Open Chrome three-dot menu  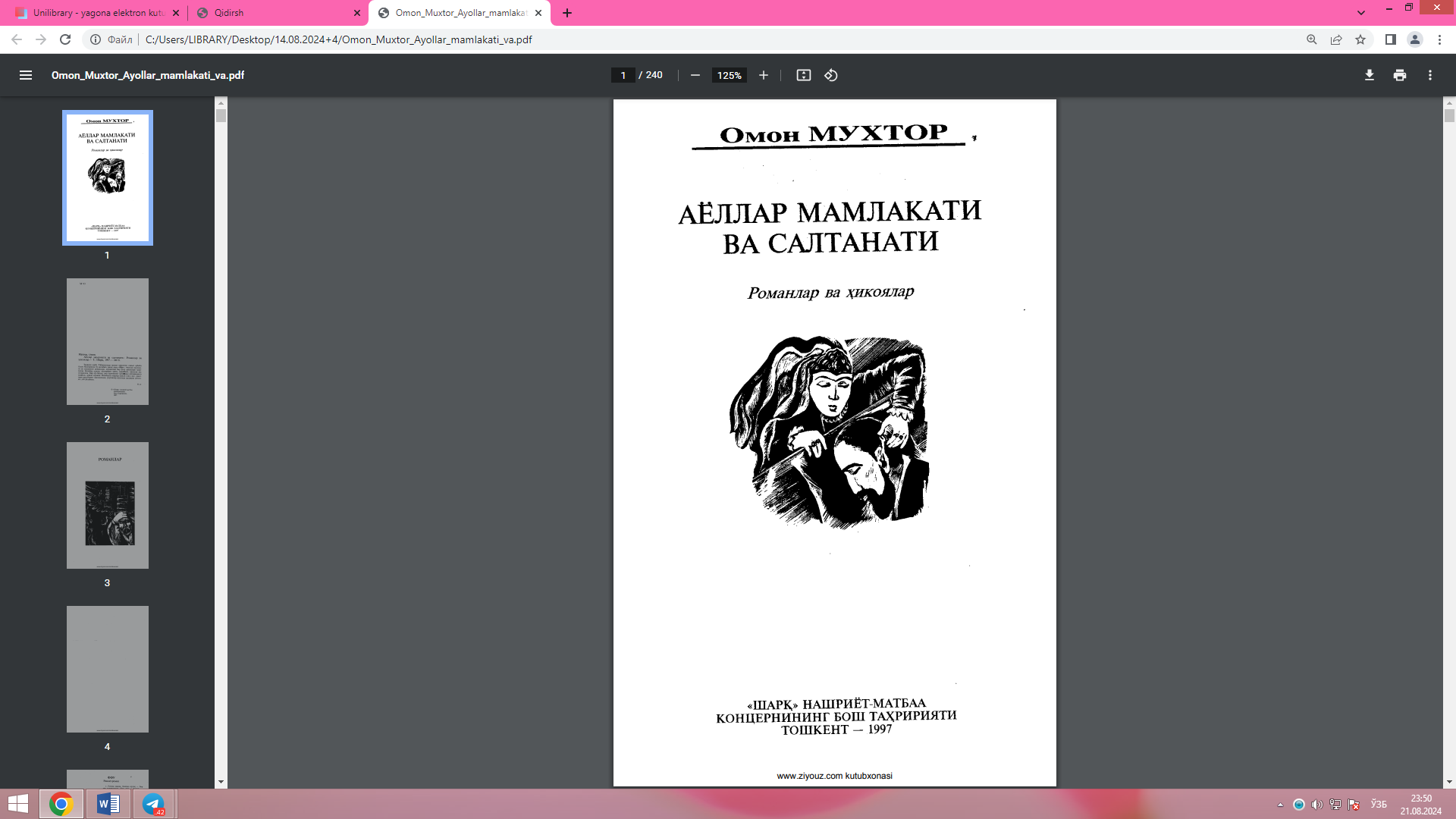point(1439,39)
